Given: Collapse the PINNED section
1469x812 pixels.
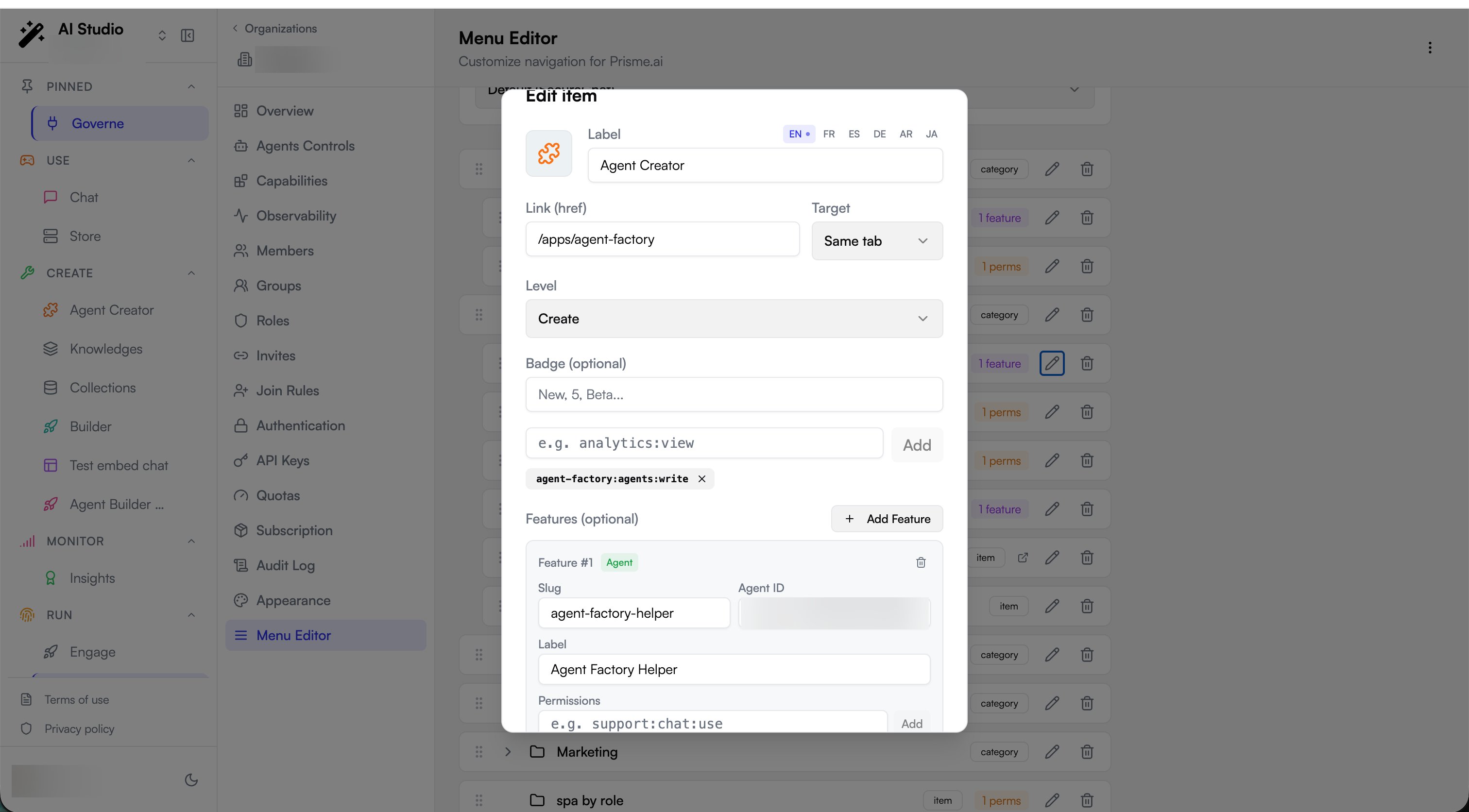Looking at the screenshot, I should (191, 86).
